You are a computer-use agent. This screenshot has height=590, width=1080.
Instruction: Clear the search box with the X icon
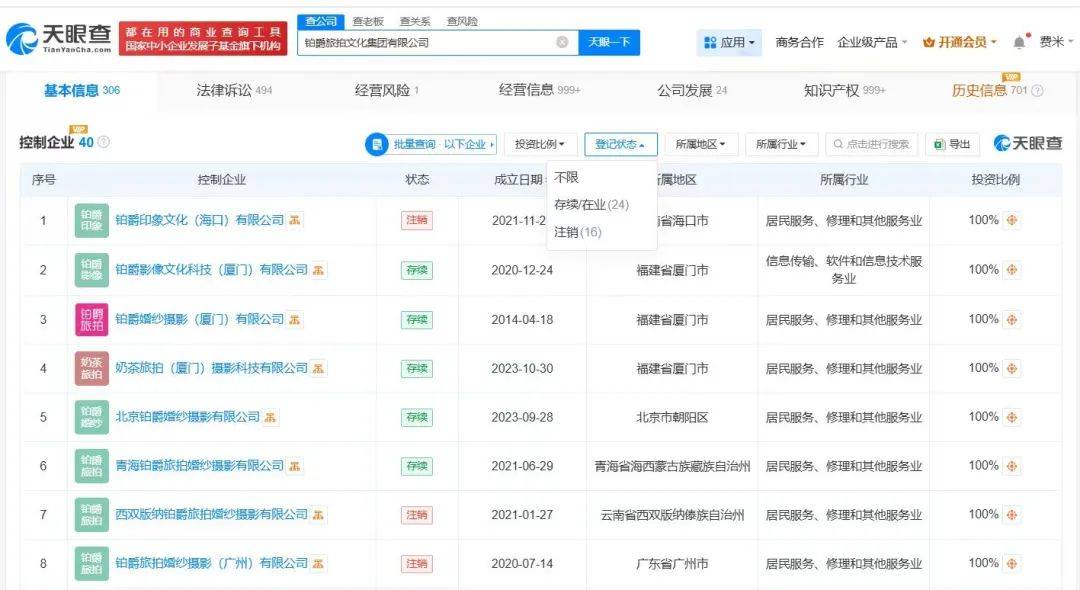click(x=562, y=42)
